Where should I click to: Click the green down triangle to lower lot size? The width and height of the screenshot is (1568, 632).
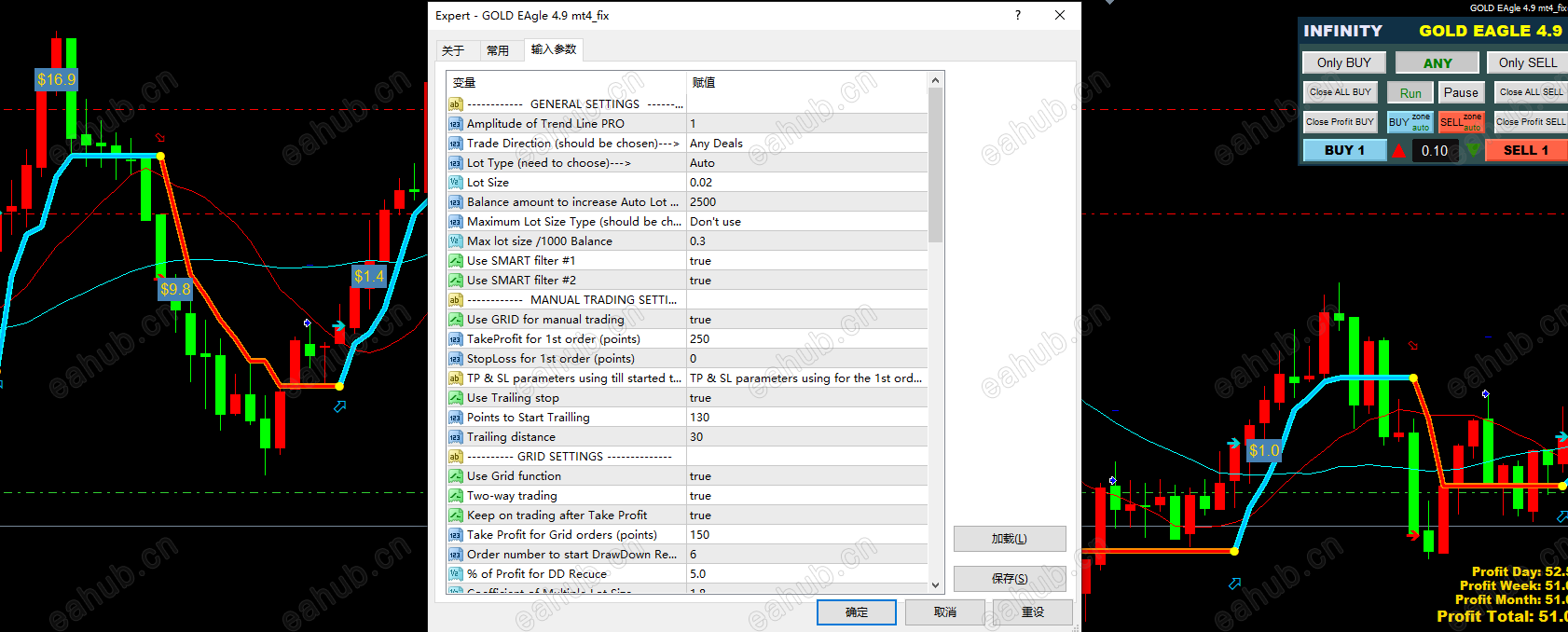point(1473,149)
